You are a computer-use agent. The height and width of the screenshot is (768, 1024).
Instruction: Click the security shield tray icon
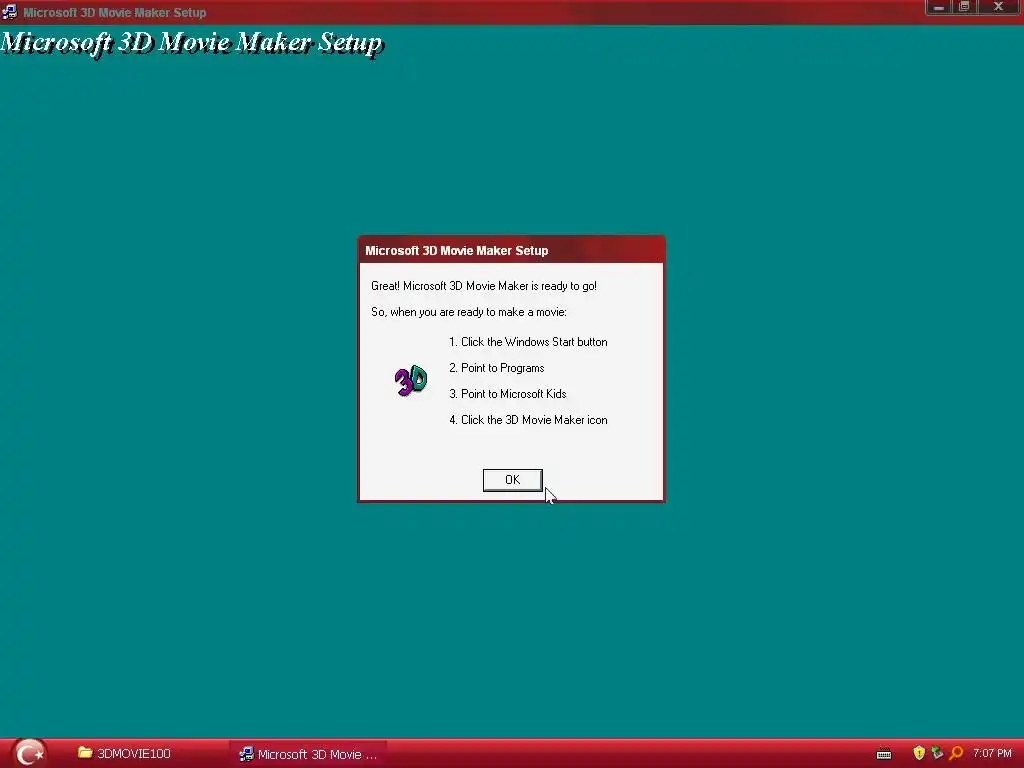click(919, 753)
